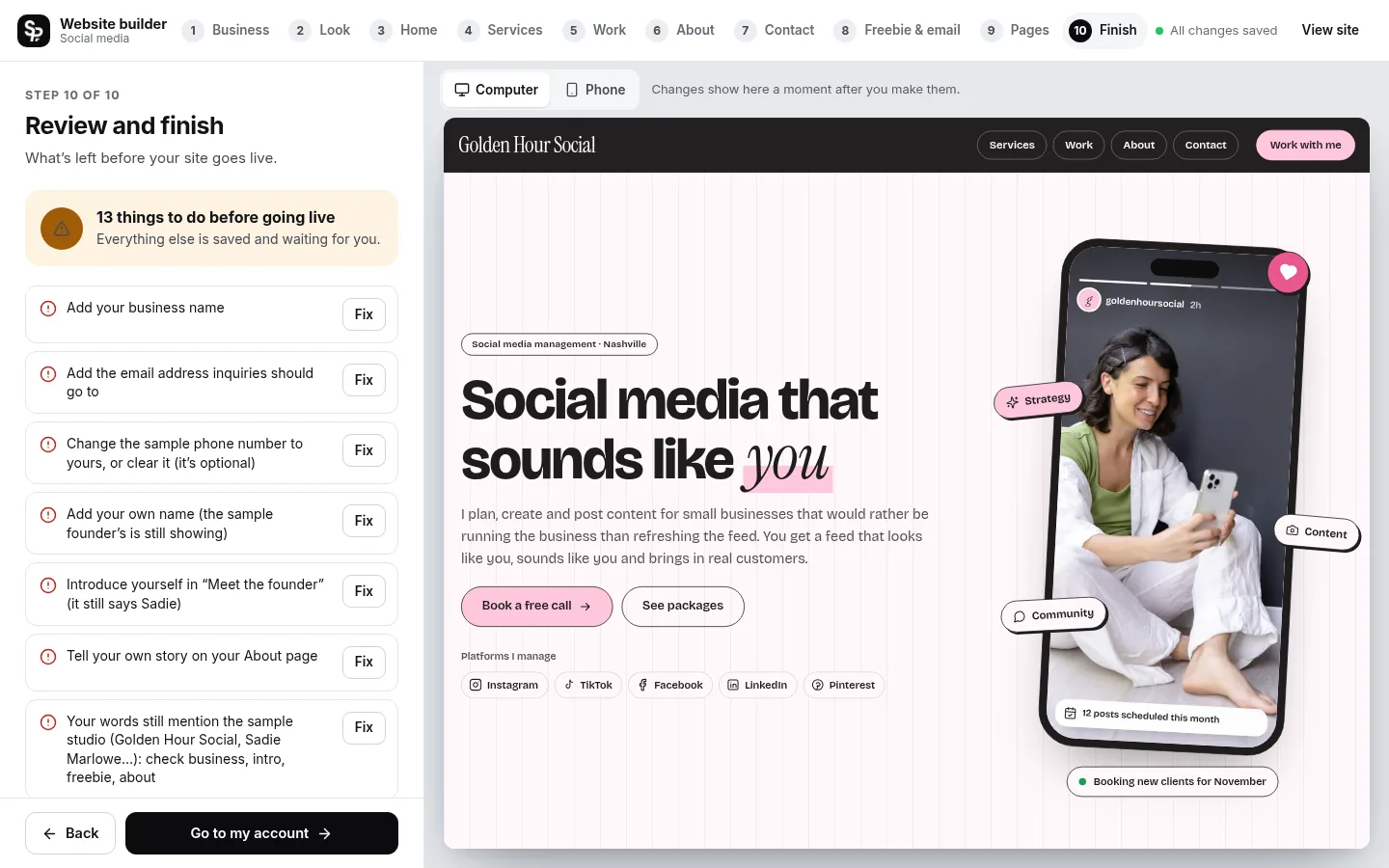Open About in the preview site nav
Screen dimensions: 1389x868
1138,146
